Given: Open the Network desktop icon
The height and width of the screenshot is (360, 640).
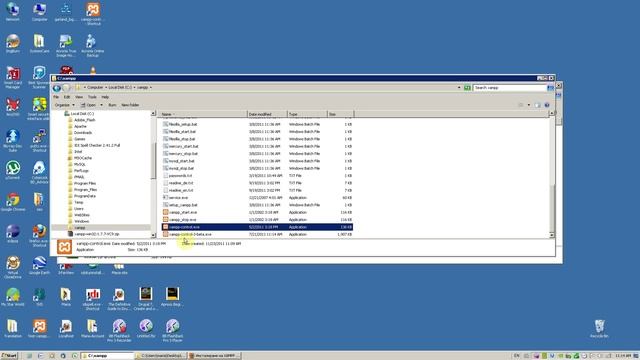Looking at the screenshot, I should (12, 11).
